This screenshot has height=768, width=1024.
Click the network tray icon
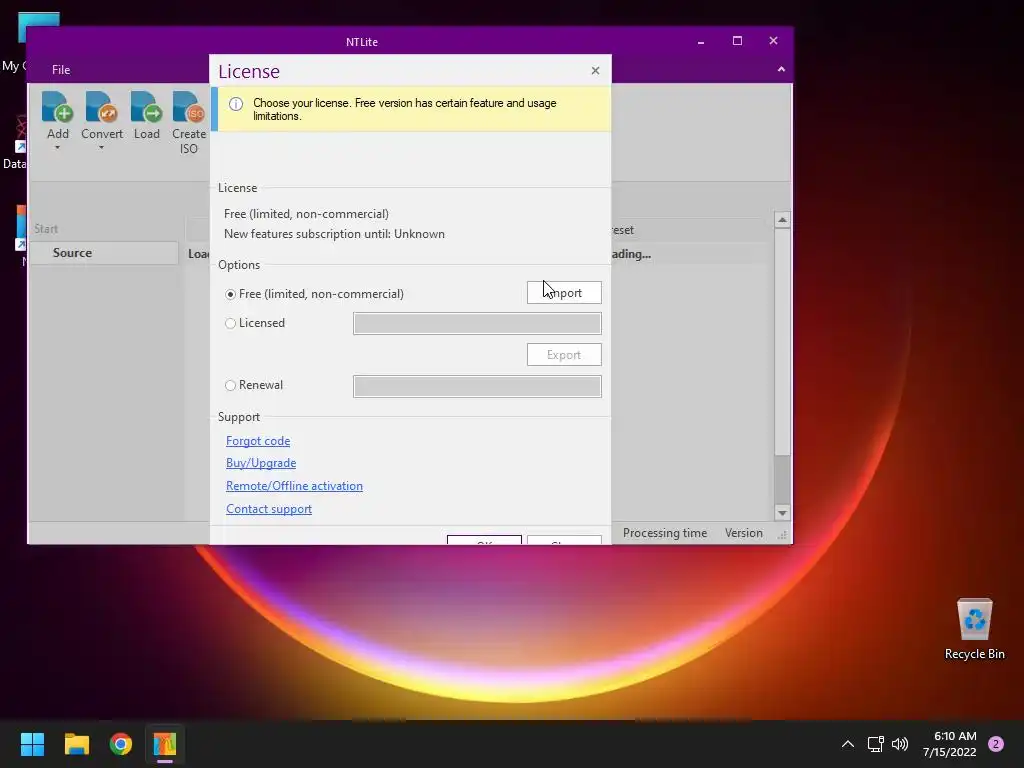875,744
